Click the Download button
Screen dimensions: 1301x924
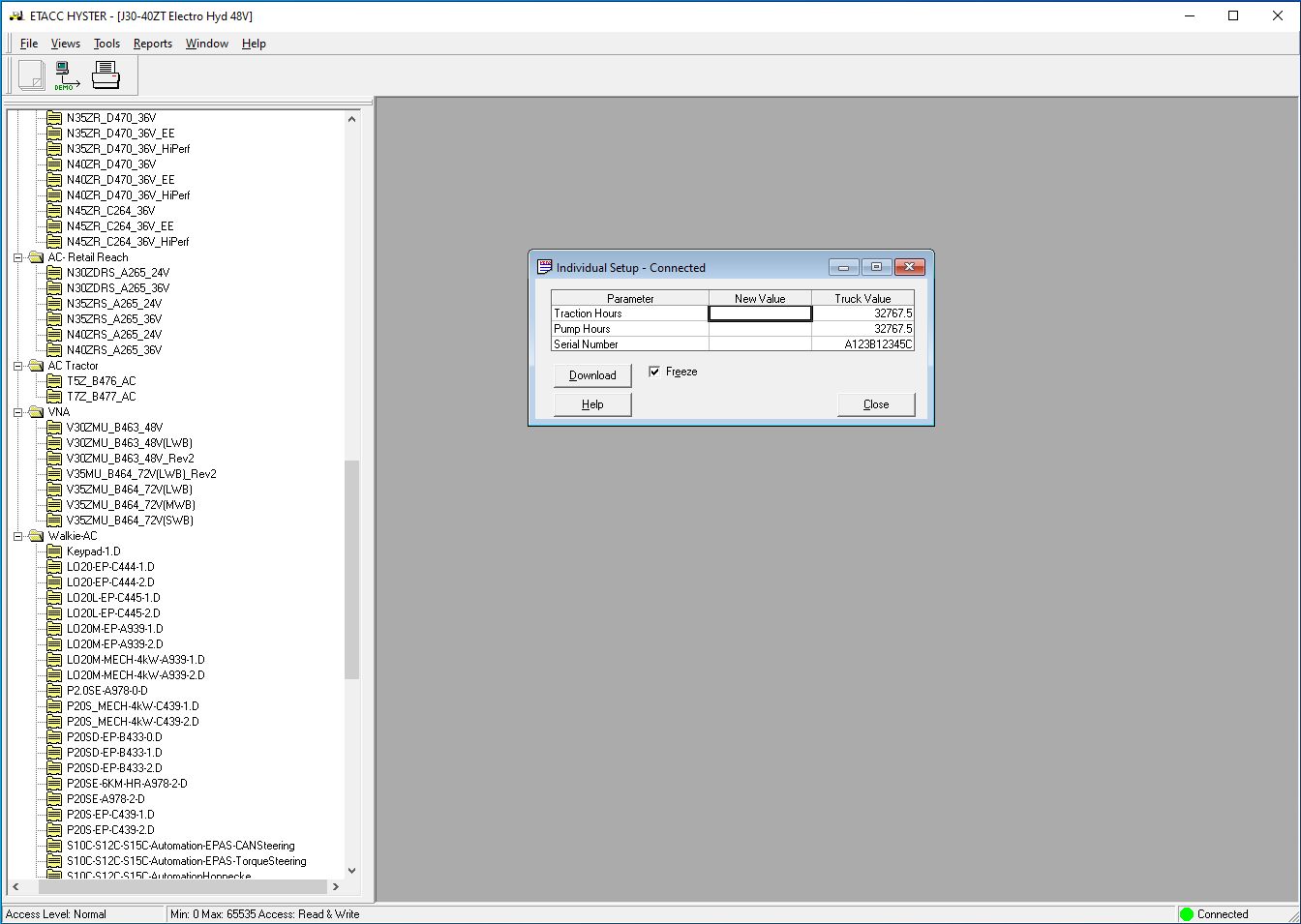pyautogui.click(x=592, y=375)
